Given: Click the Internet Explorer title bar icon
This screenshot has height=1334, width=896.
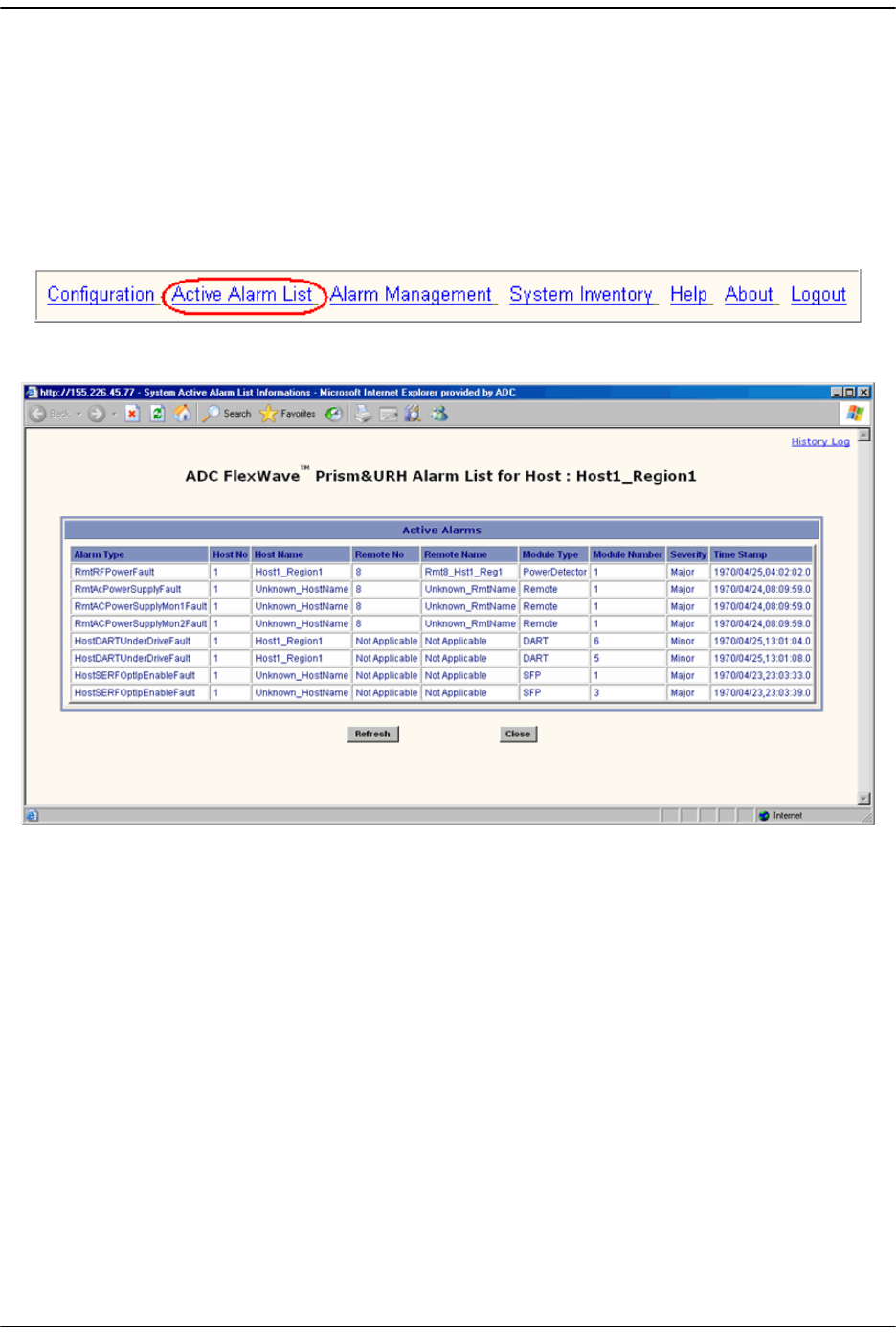Looking at the screenshot, I should click(32, 392).
